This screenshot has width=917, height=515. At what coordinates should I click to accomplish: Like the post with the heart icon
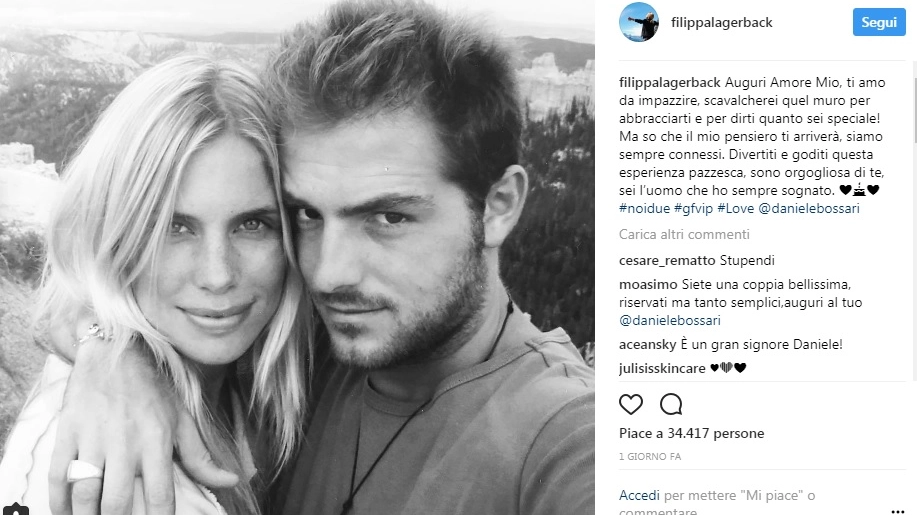click(630, 404)
